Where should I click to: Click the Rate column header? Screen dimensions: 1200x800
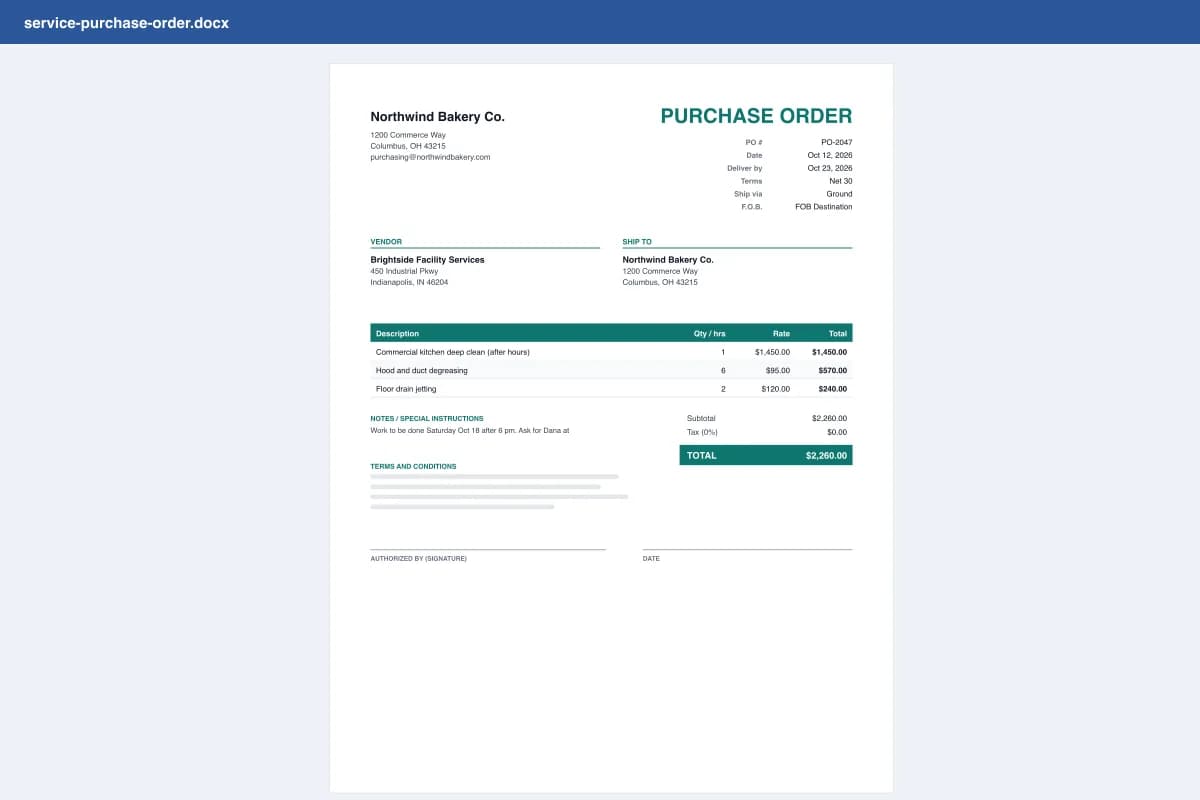coord(781,333)
